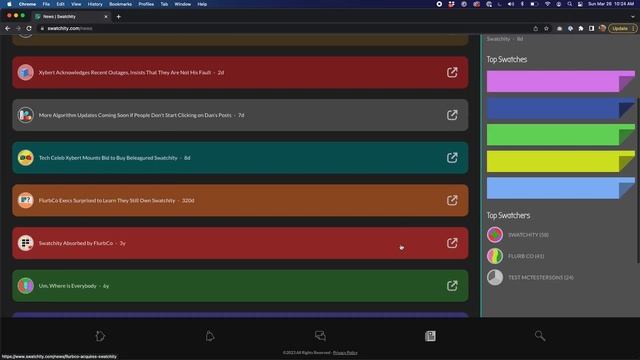Click avatar on More Algorithm Updates post

(25, 115)
